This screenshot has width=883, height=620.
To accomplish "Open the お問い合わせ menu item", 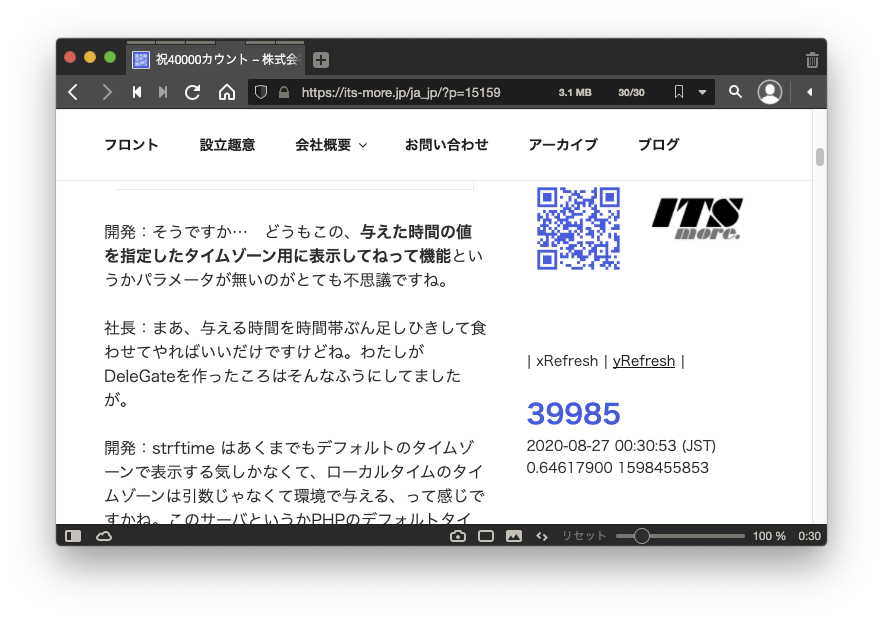I will pyautogui.click(x=446, y=145).
